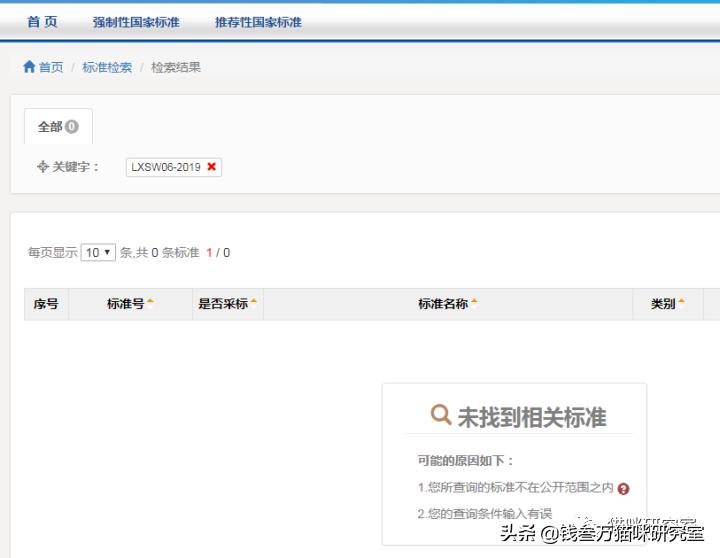
Task: Click the page indicator 1 / 0
Action: tap(218, 253)
